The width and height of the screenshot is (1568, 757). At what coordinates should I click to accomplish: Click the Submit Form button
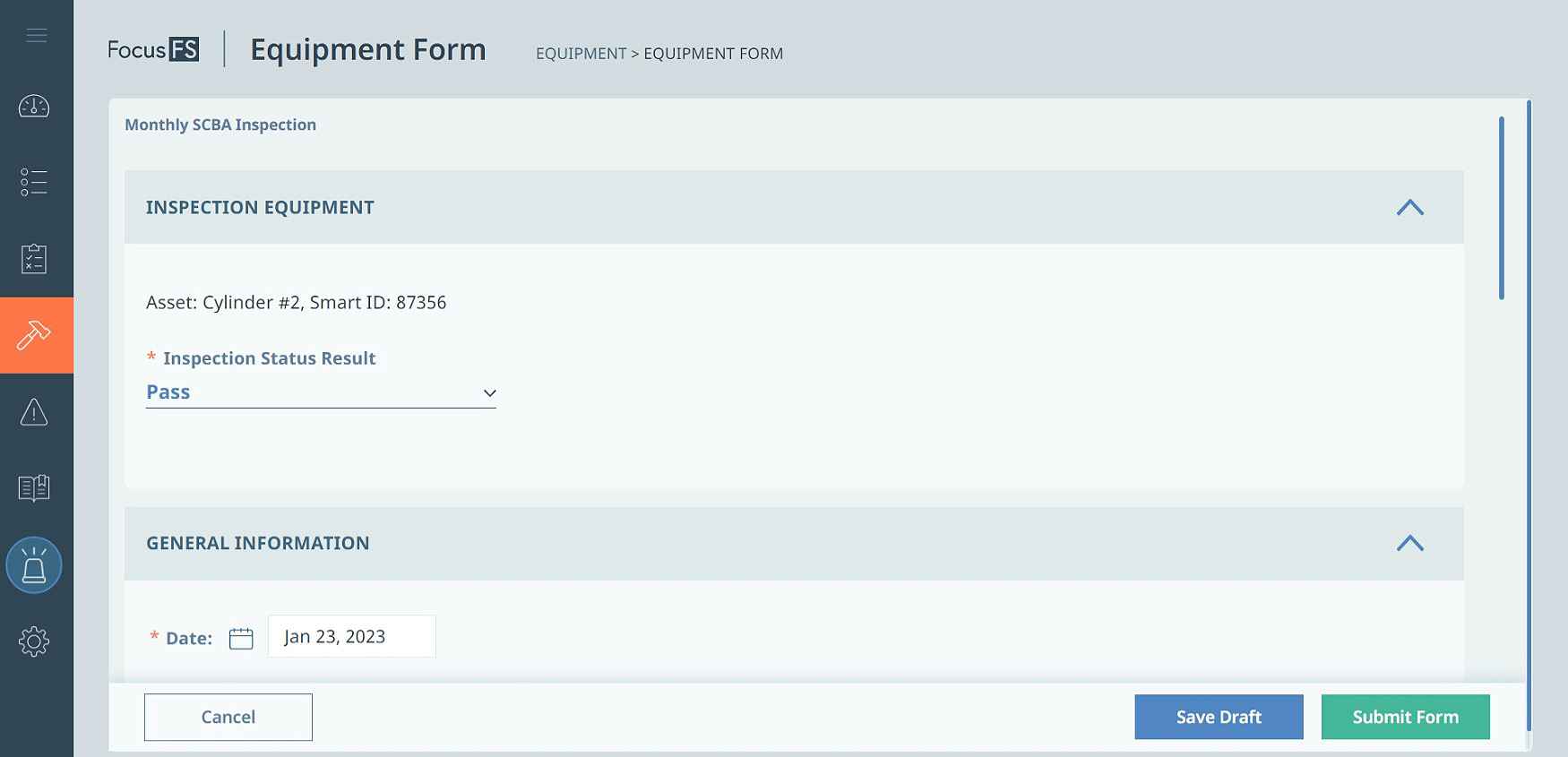tap(1405, 717)
